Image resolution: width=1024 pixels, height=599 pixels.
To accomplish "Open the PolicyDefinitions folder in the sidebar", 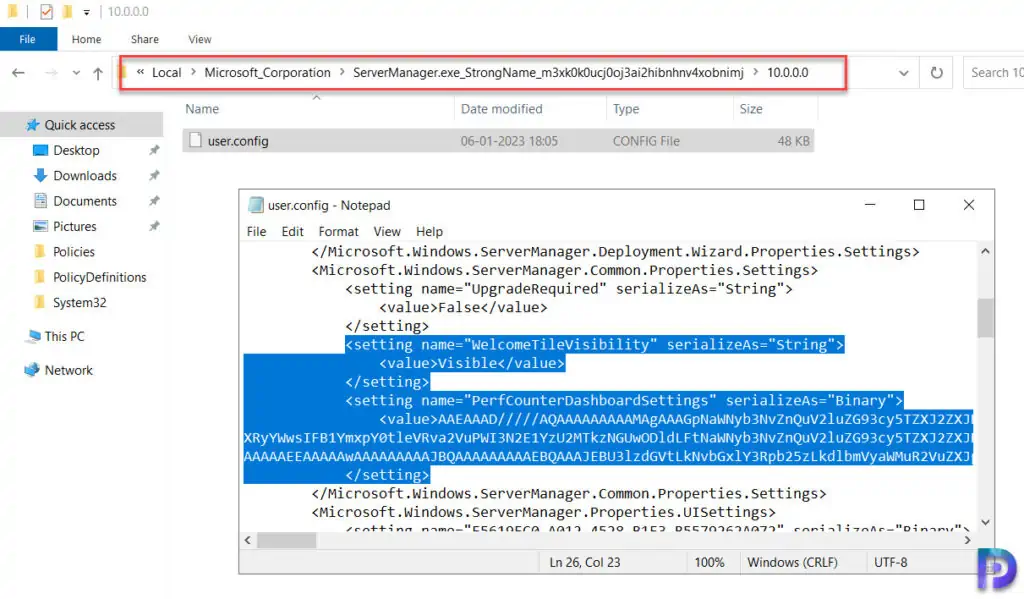I will click(x=99, y=278).
